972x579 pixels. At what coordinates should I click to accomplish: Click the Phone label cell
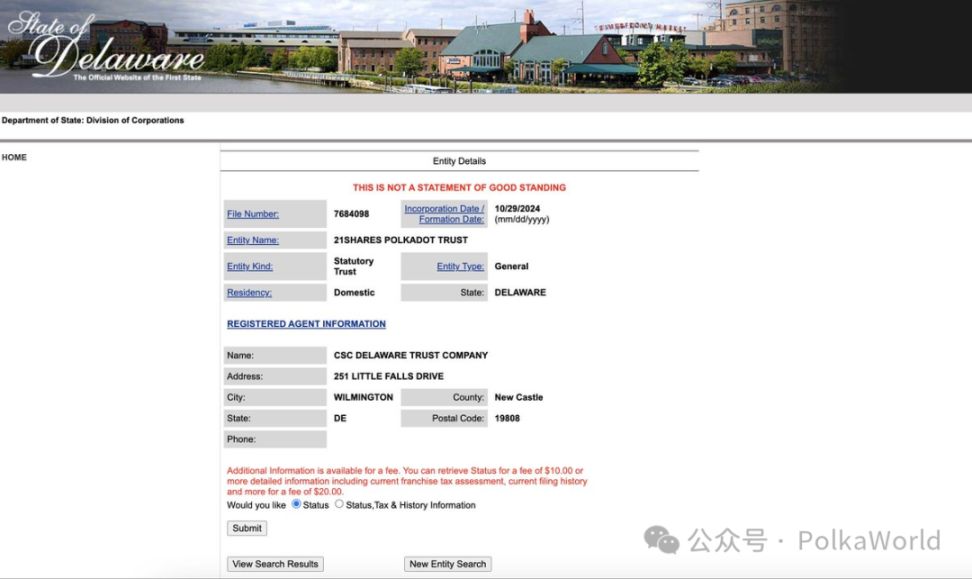click(x=275, y=440)
